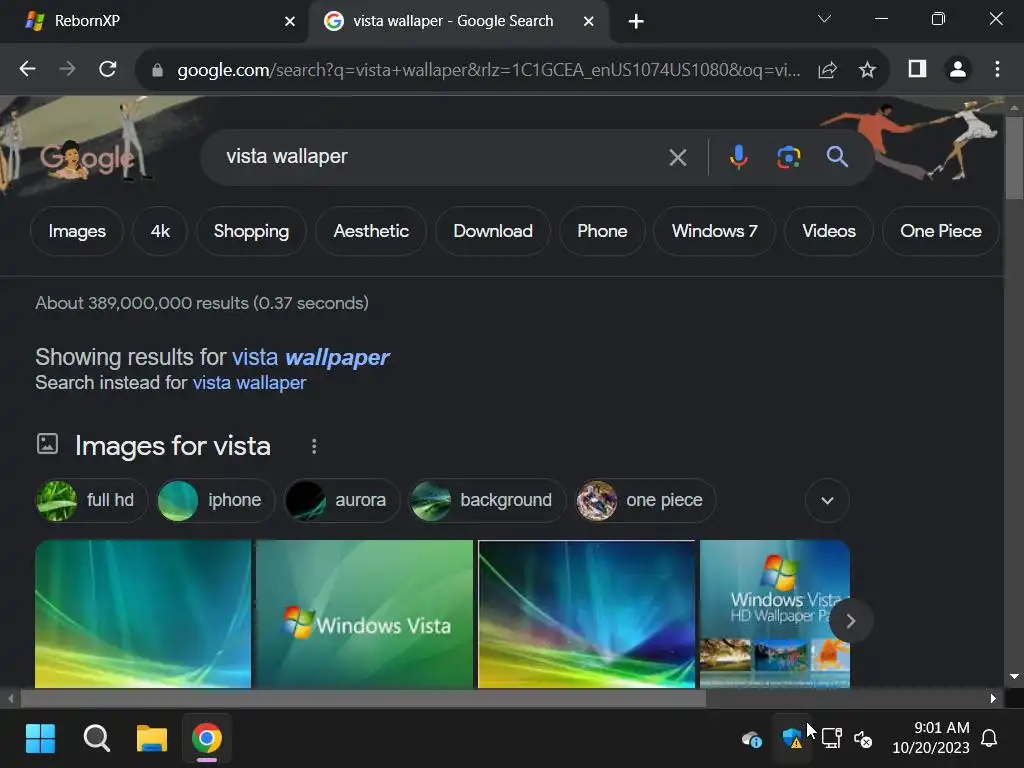Open the Chrome profile menu
Screen dimensions: 1024x768
tap(958, 69)
